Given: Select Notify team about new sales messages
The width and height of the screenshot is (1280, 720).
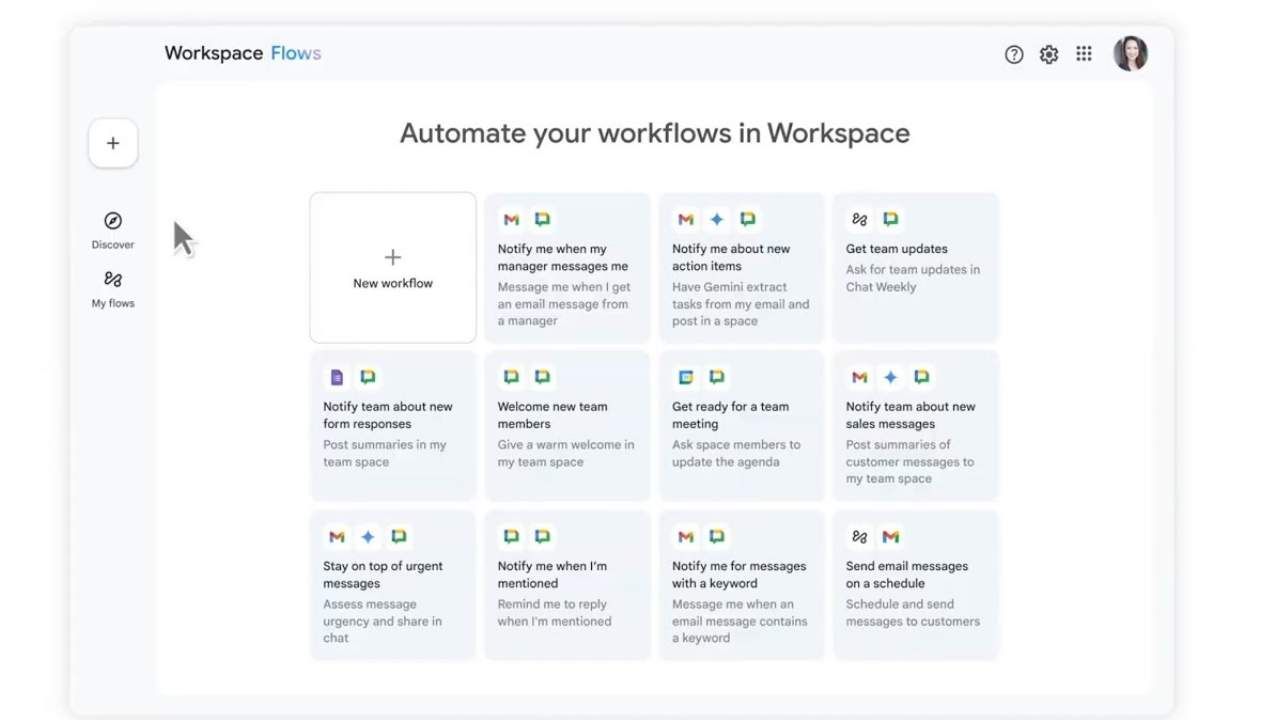Looking at the screenshot, I should (914, 425).
